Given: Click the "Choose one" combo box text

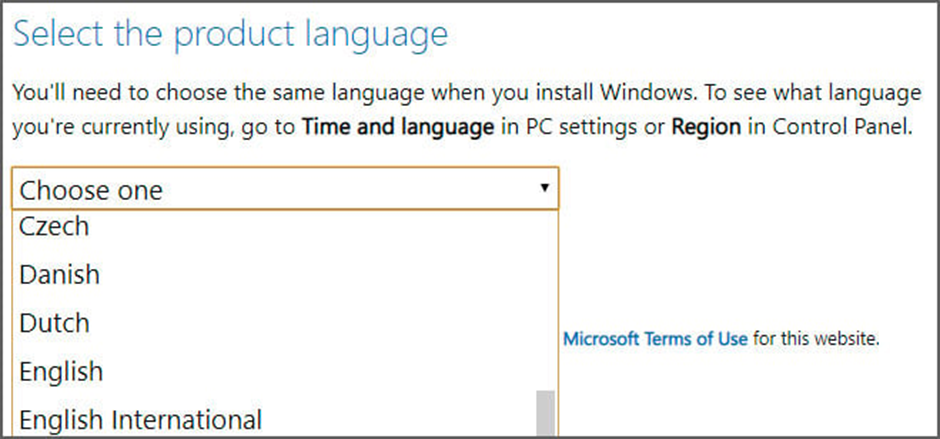Looking at the screenshot, I should pos(91,189).
